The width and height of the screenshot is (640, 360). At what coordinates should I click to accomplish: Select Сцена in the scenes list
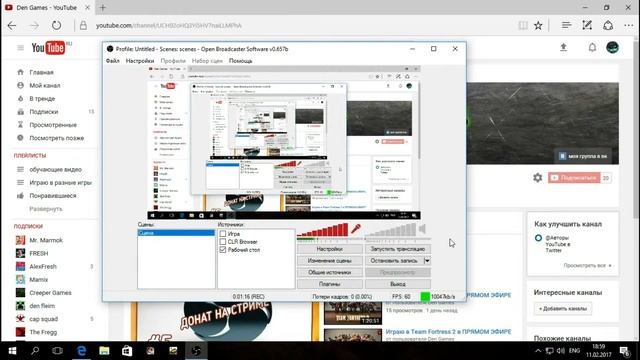tap(176, 233)
